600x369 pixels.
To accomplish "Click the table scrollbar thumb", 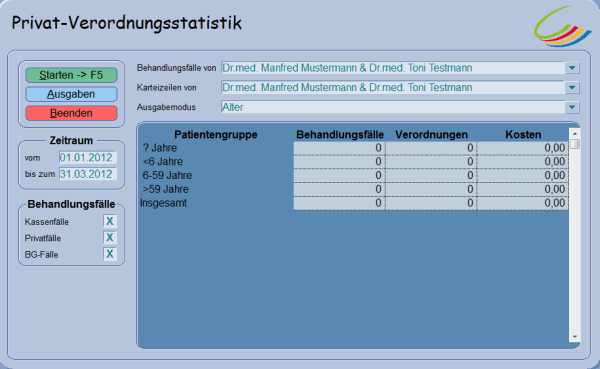I will tap(574, 144).
